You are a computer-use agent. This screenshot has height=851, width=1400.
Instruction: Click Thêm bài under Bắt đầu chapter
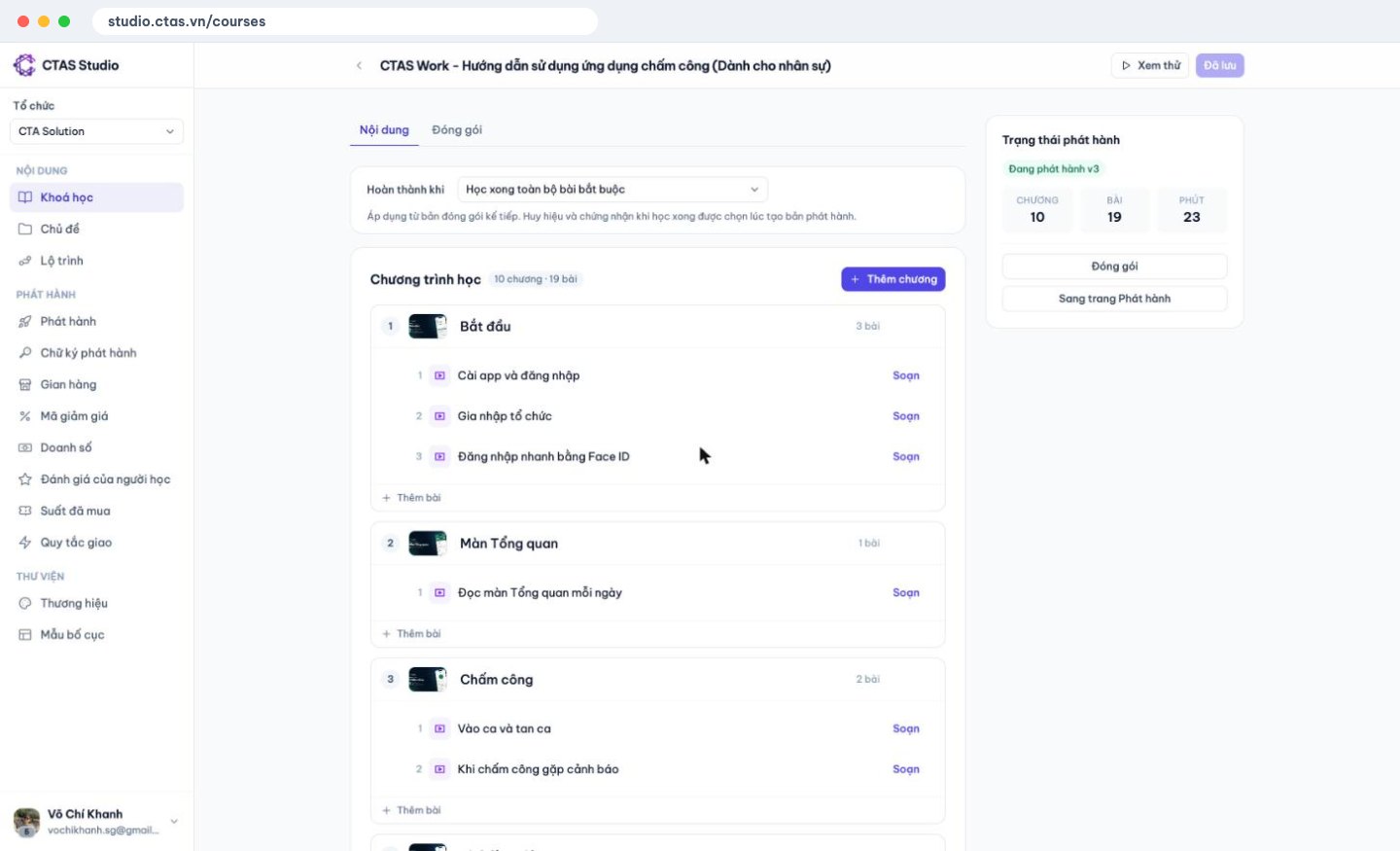(411, 498)
